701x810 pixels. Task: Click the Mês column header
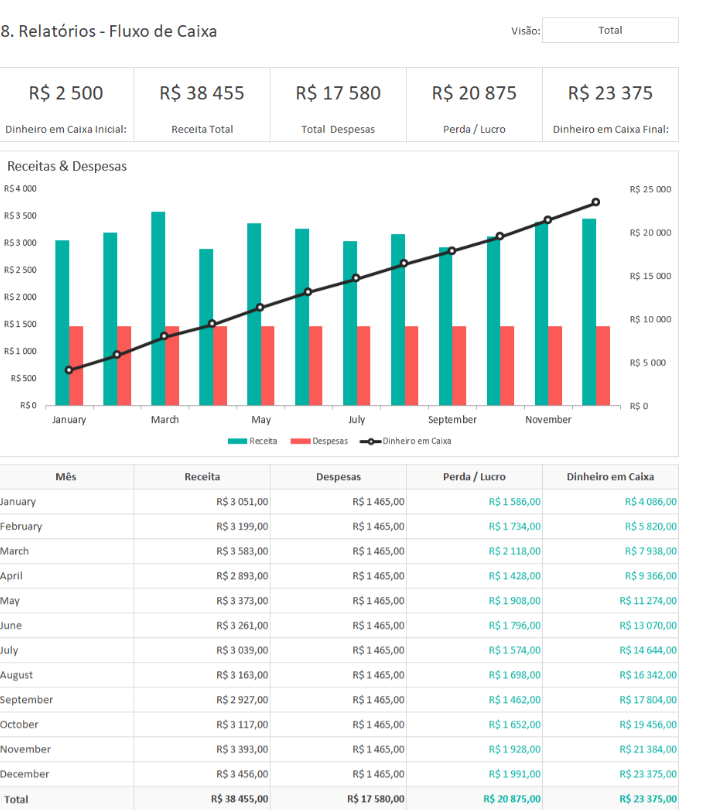click(66, 477)
